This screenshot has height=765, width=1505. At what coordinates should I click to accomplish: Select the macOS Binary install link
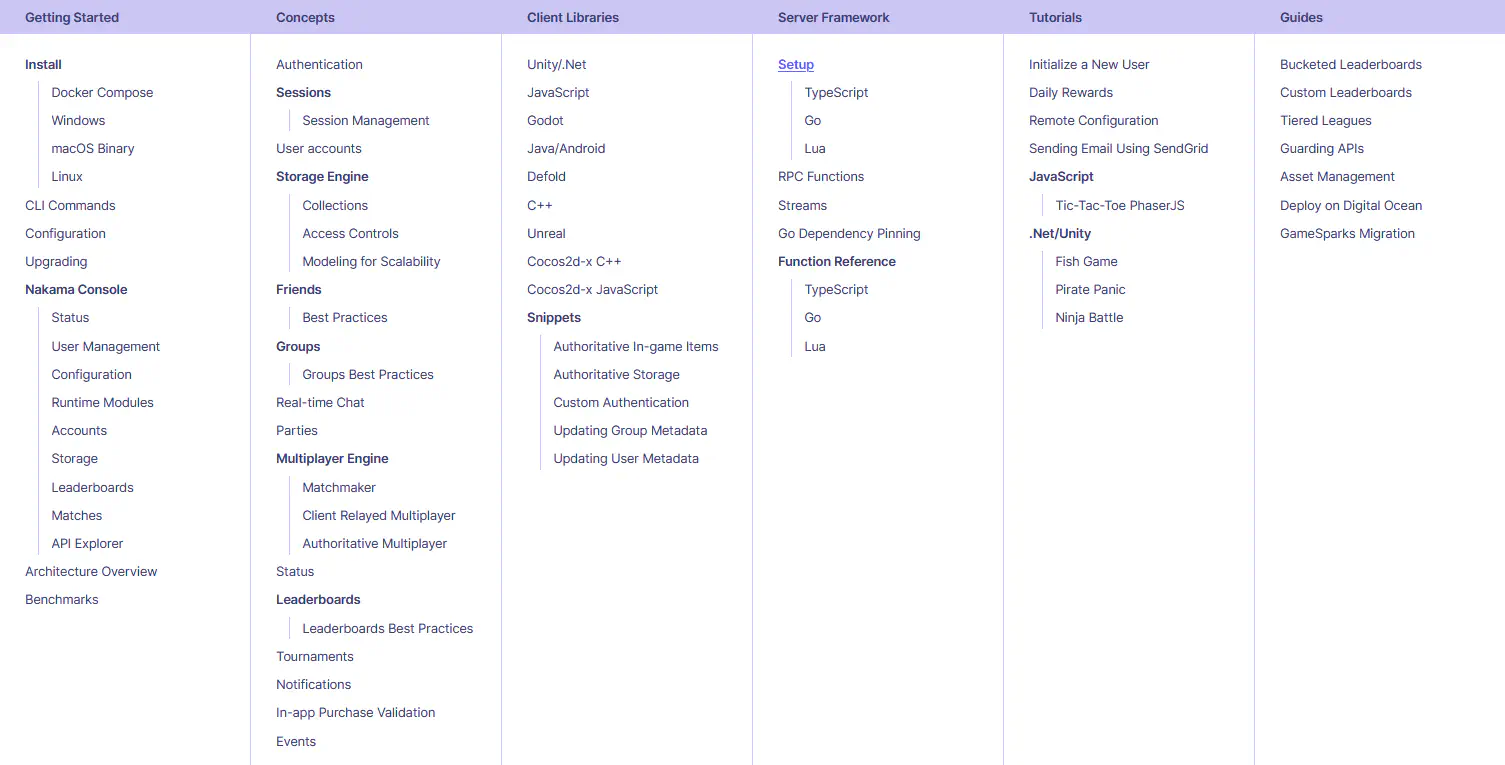(93, 148)
